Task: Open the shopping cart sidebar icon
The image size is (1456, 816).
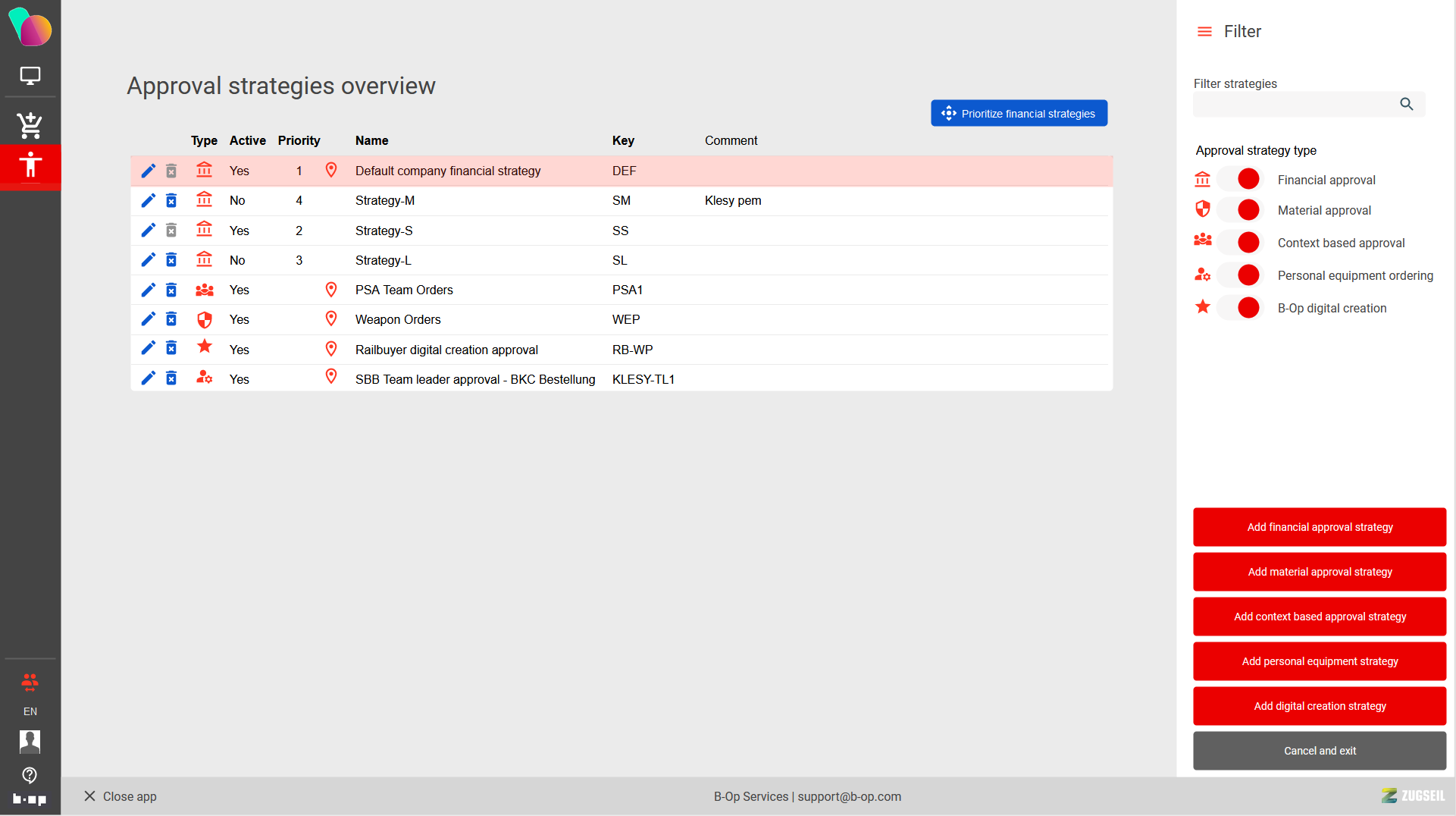Action: tap(30, 125)
